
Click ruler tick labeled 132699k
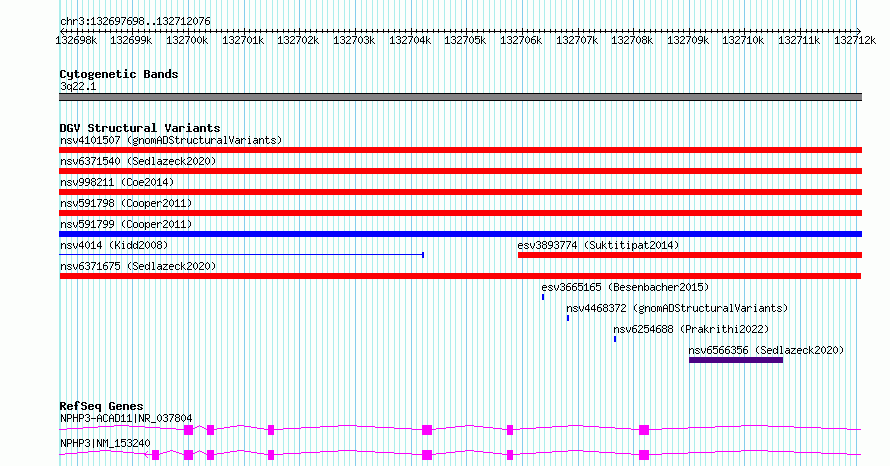point(131,40)
